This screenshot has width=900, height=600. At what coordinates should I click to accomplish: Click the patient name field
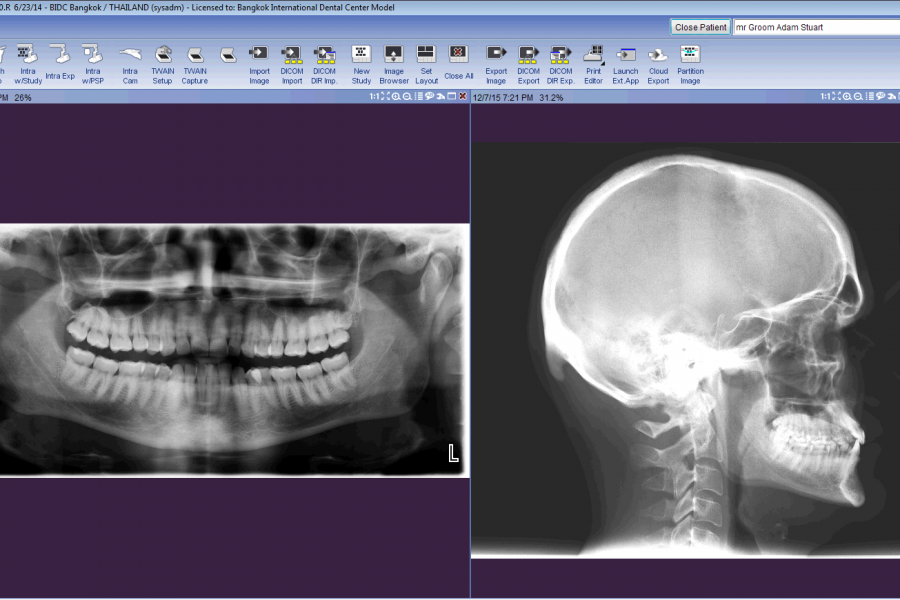813,27
